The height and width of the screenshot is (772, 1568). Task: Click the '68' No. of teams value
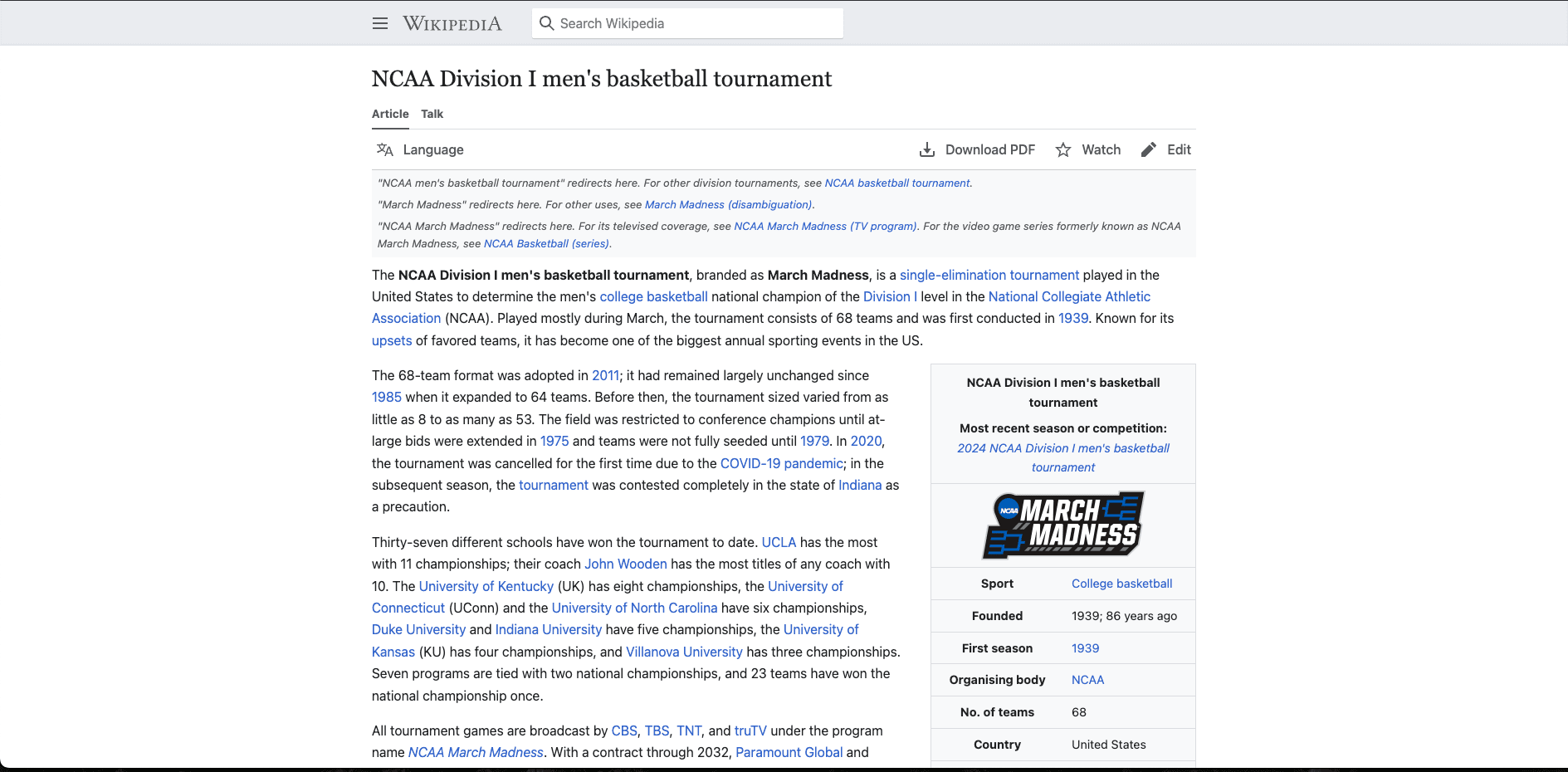[x=1078, y=712]
